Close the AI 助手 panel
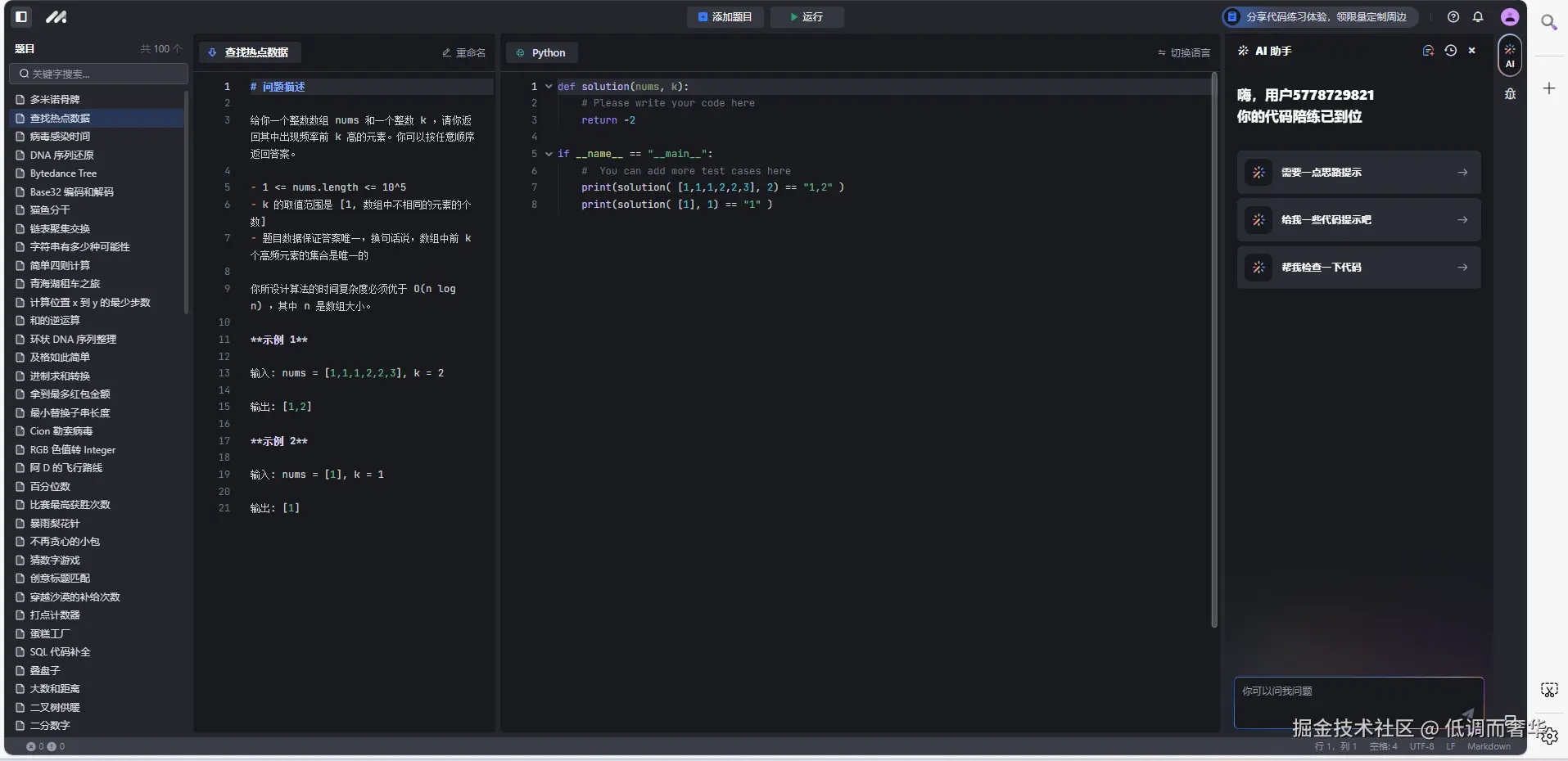Image resolution: width=1568 pixels, height=761 pixels. coord(1471,51)
